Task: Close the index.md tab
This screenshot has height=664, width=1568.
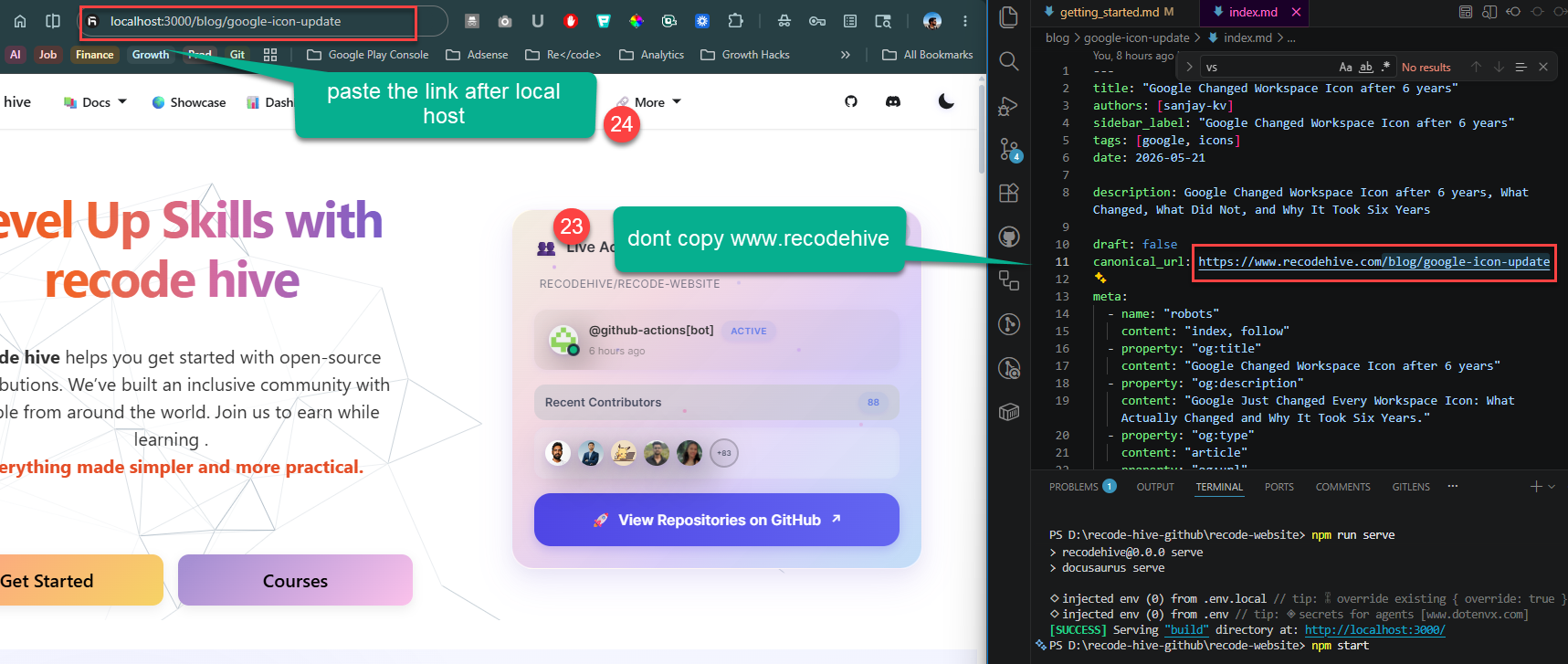Action: pyautogui.click(x=1296, y=12)
